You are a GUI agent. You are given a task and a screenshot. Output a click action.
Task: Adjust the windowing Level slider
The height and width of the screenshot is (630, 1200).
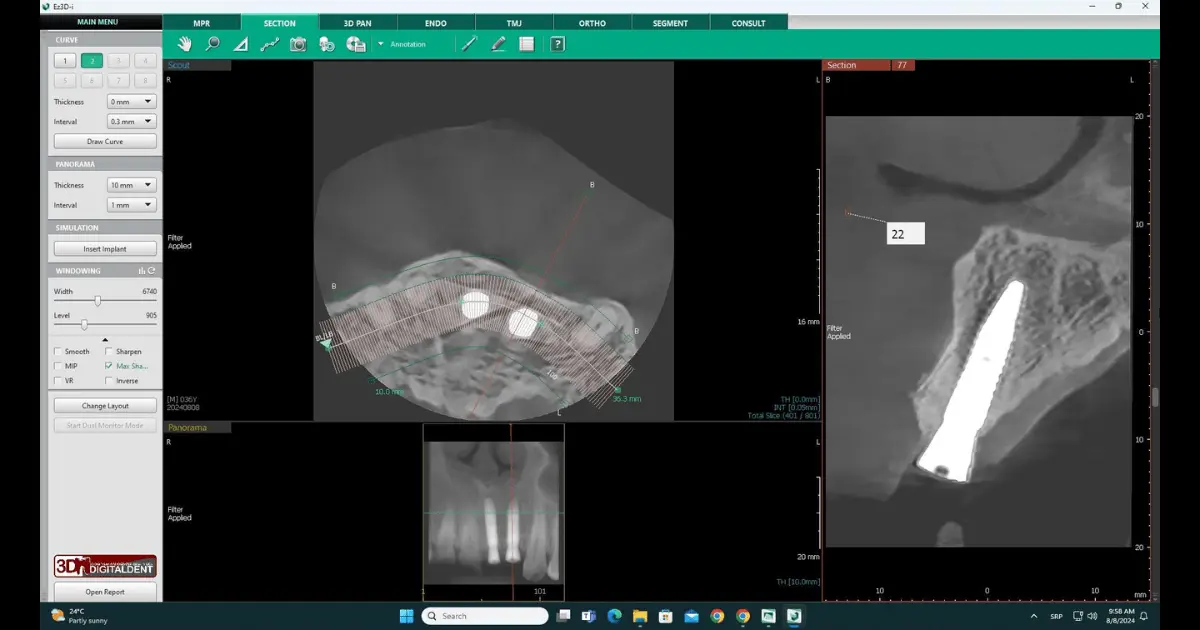pyautogui.click(x=84, y=325)
